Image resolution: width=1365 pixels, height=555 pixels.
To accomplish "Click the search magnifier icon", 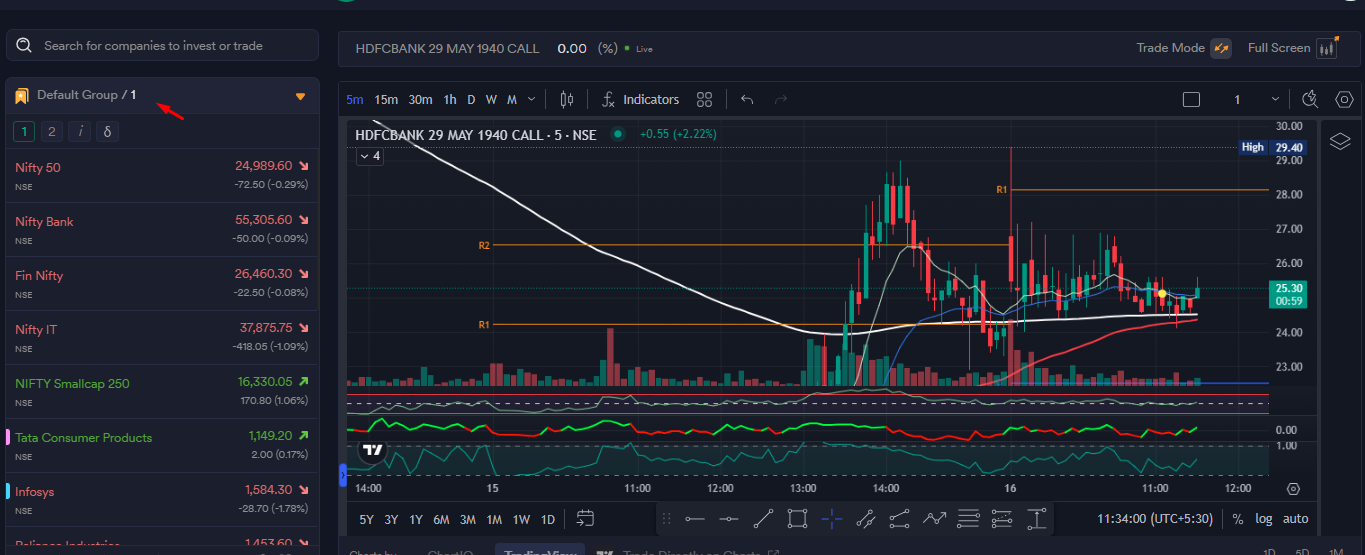I will (x=24, y=46).
